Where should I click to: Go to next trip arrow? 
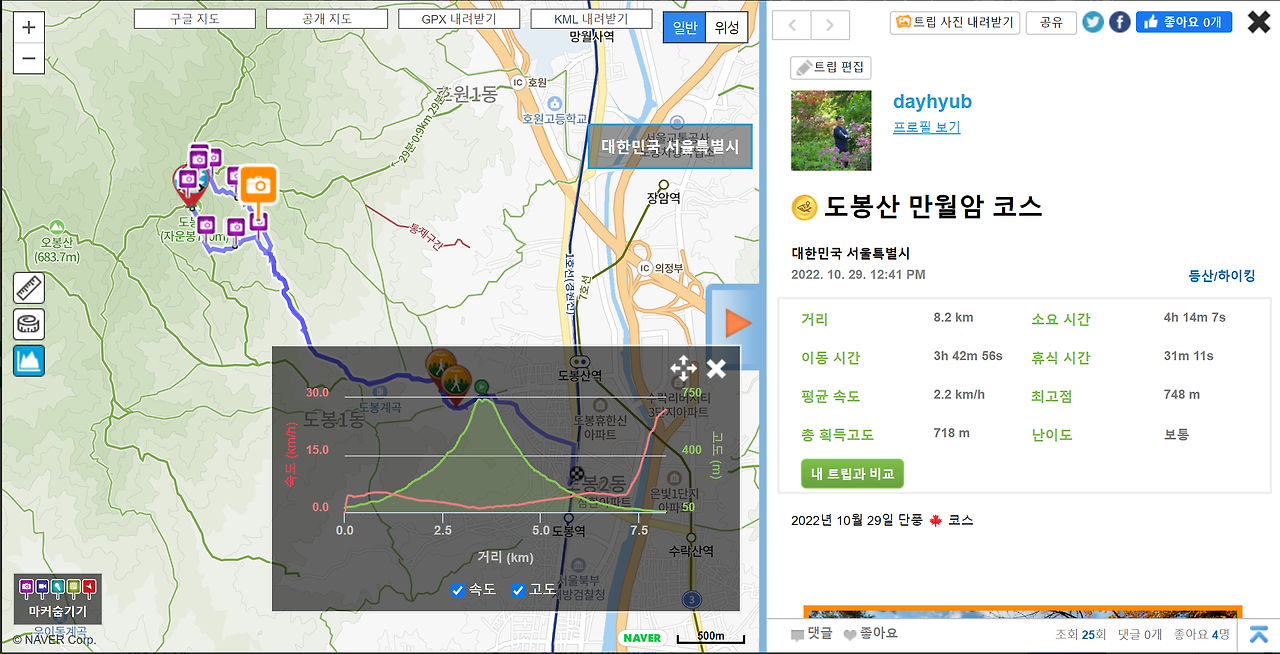click(x=829, y=26)
